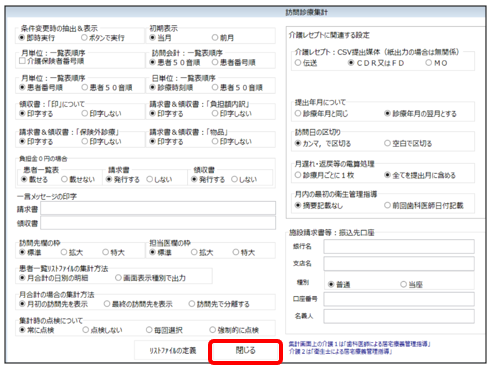The width and height of the screenshot is (493, 368).
Task: Select 患者番号順 under 訪問会計：一覧表順序
Action: pyautogui.click(x=215, y=62)
